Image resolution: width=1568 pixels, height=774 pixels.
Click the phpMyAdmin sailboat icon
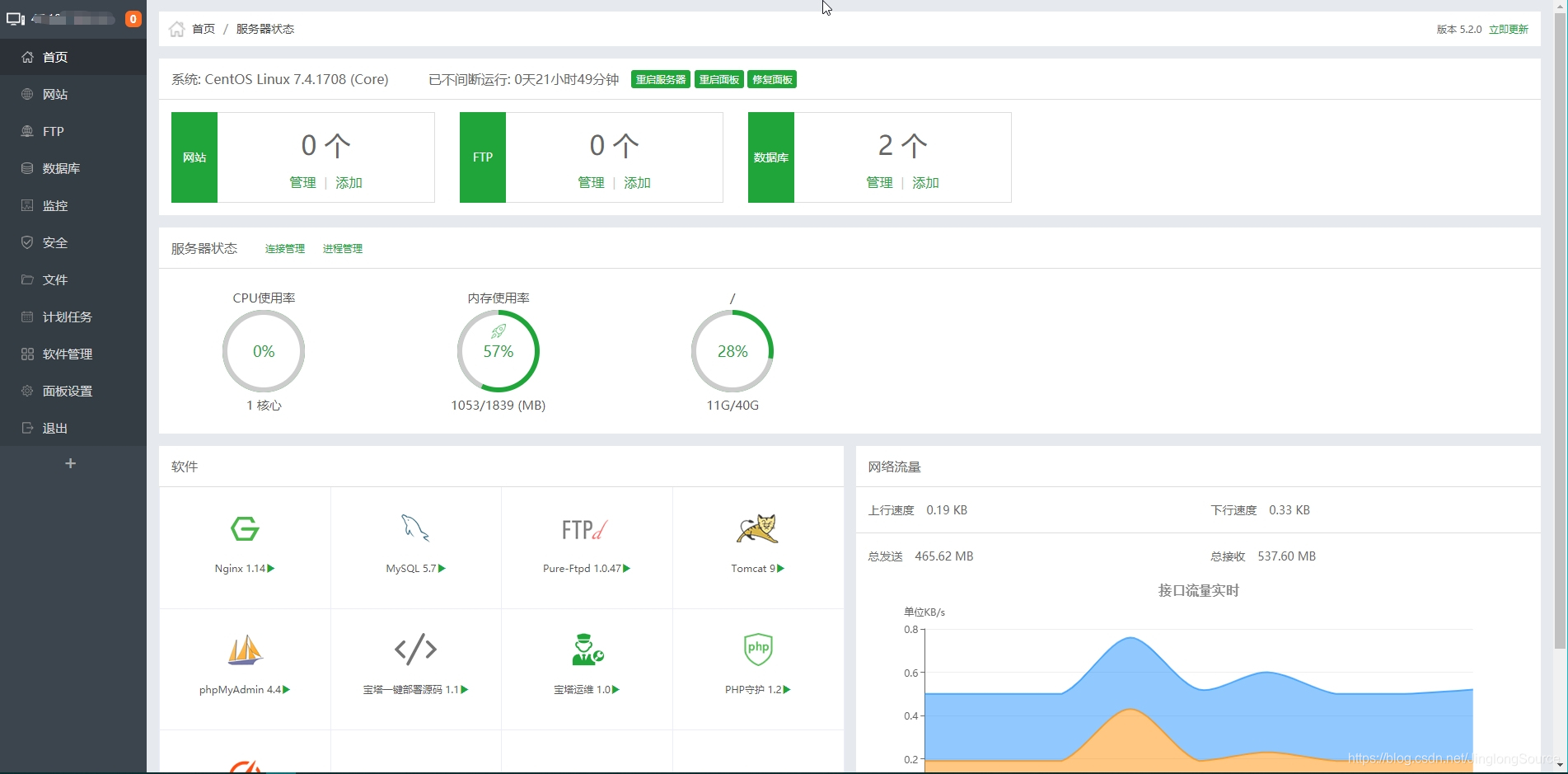[x=245, y=650]
